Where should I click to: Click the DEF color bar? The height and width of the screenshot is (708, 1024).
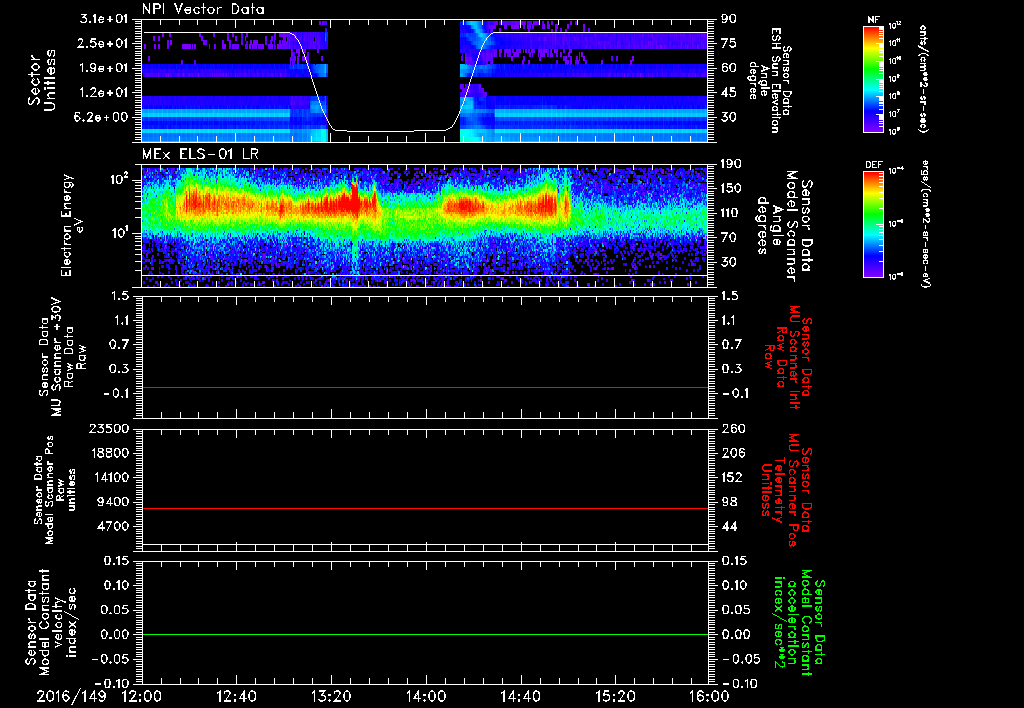click(x=874, y=223)
